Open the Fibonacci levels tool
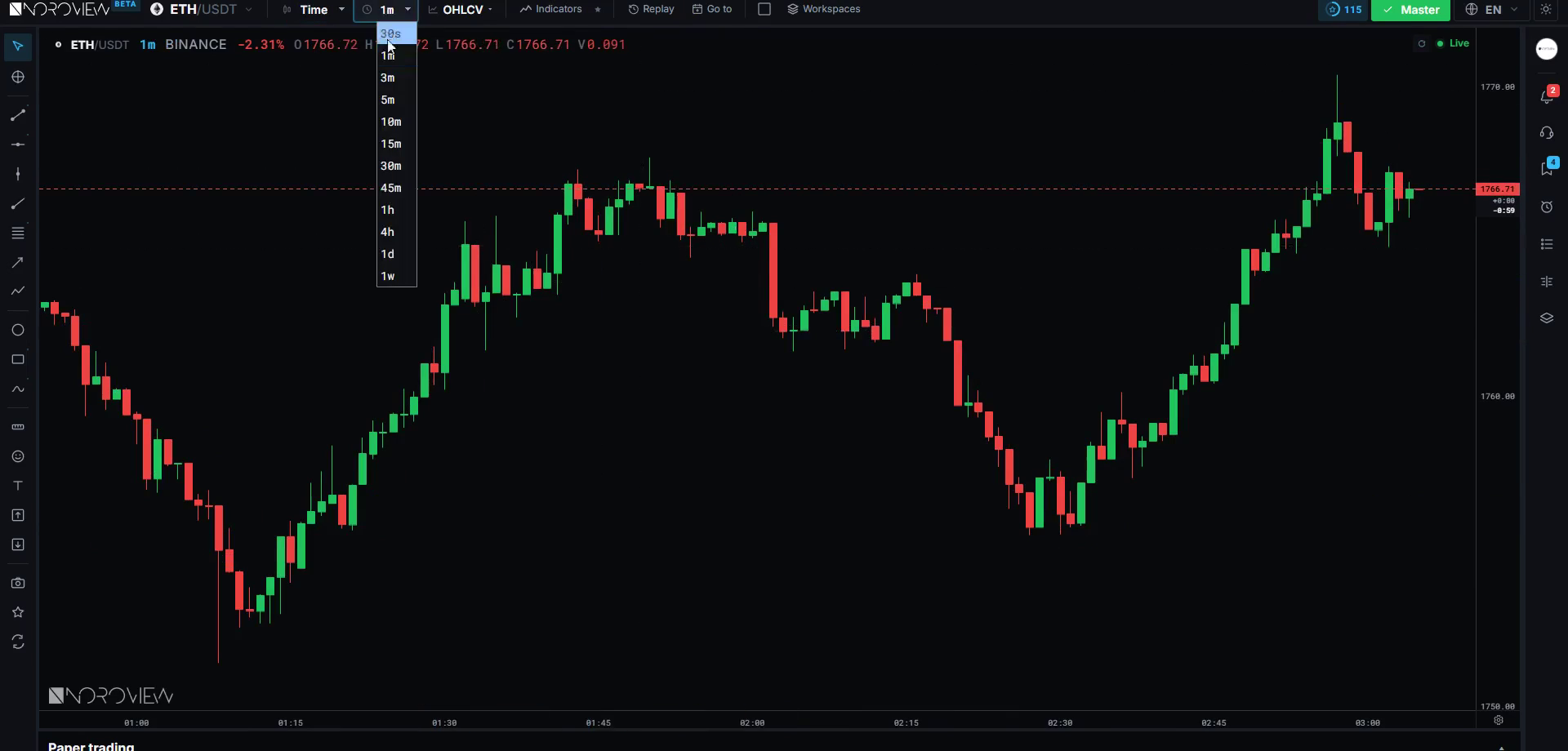This screenshot has width=1568, height=751. click(18, 233)
